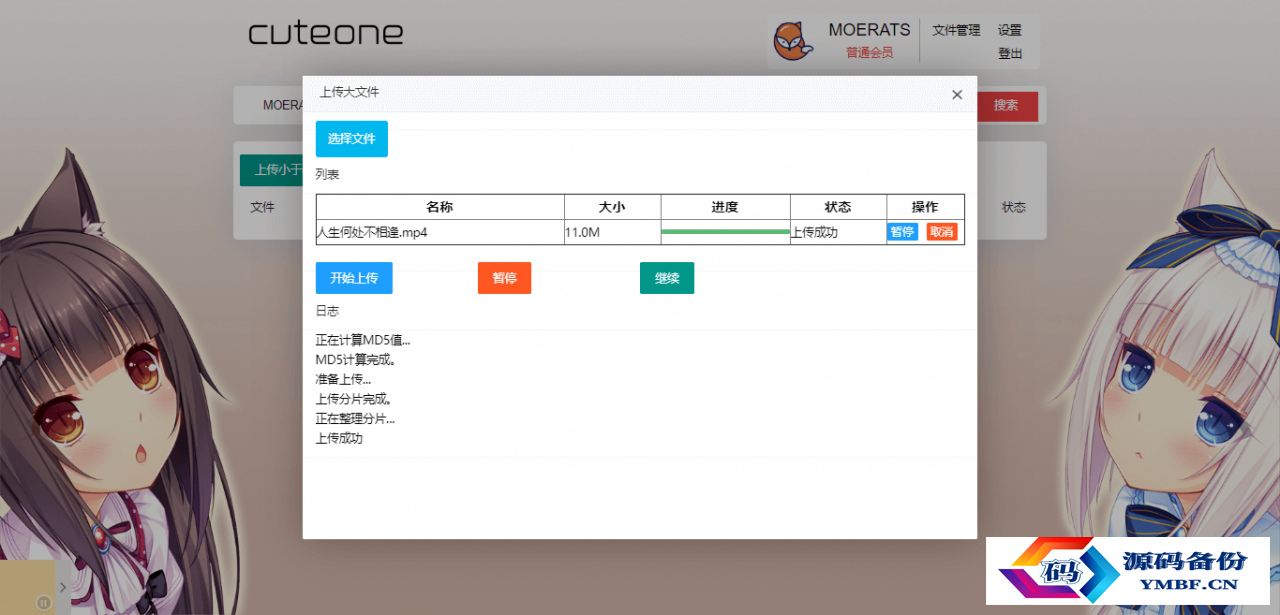Click 登出 to log out
Viewport: 1280px width, 615px height.
point(1010,54)
